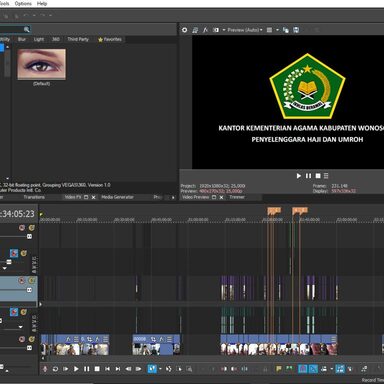Click the bottom video track's level slider handle
This screenshot has height=384, width=384.
point(29,348)
